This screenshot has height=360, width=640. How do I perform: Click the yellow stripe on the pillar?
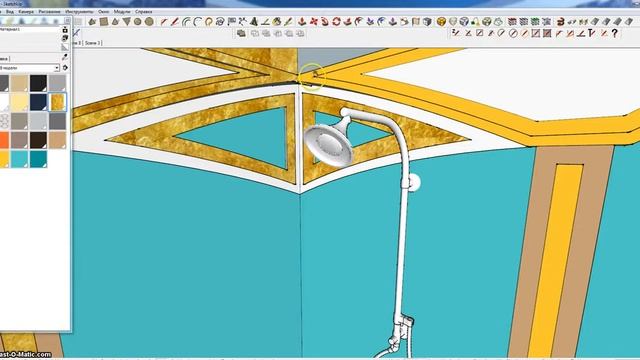pyautogui.click(x=555, y=261)
